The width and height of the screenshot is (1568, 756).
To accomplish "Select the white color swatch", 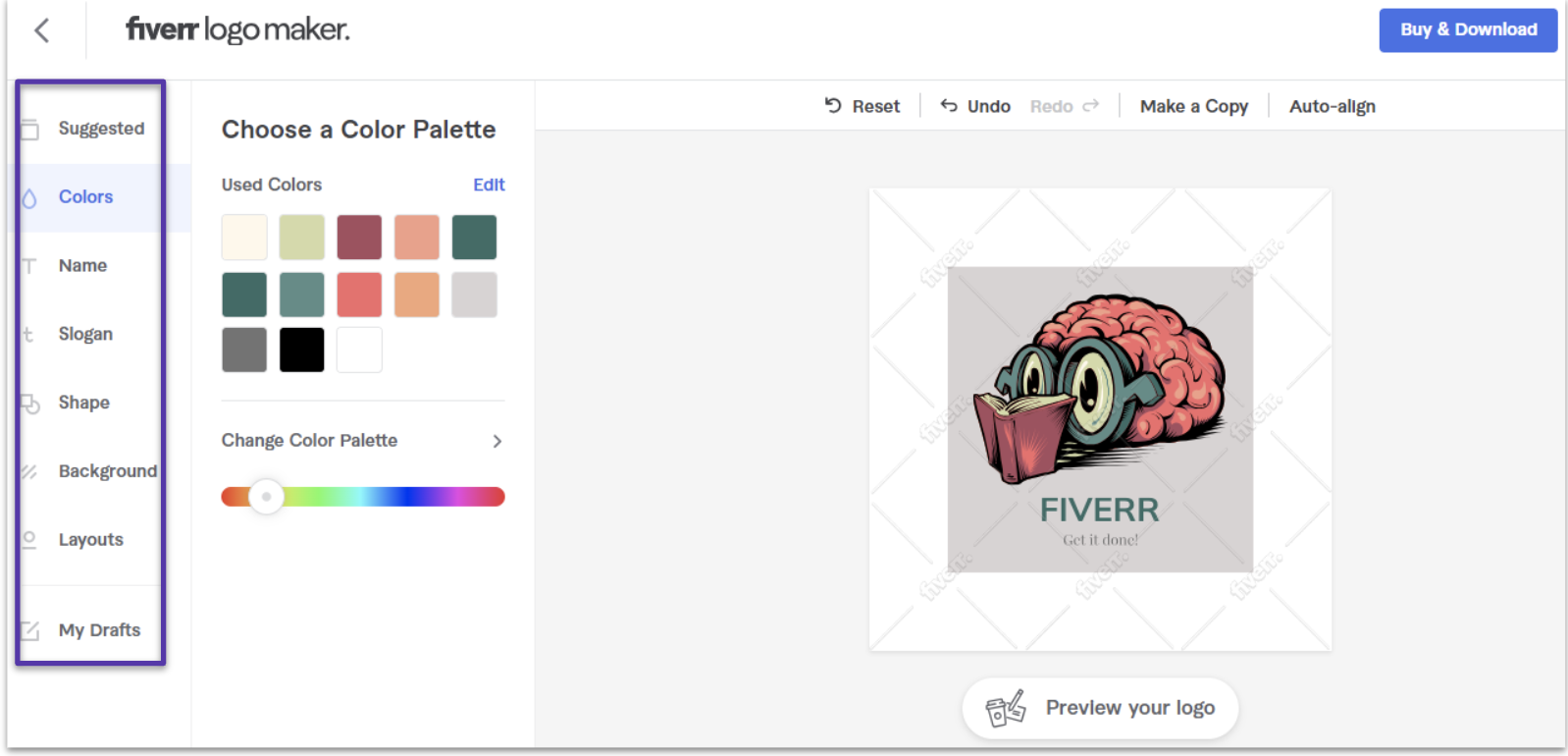I will pyautogui.click(x=359, y=350).
